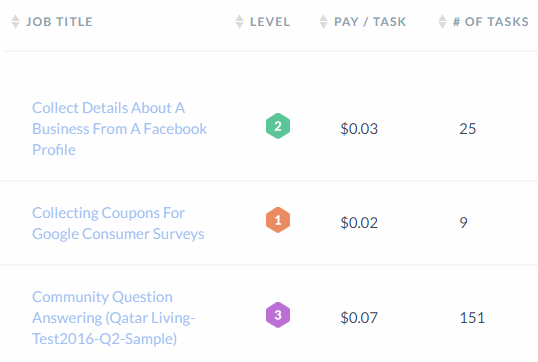Screen dimensions: 538x362
Task: Click the sort arrows beside # of Tasks
Action: coord(443,22)
